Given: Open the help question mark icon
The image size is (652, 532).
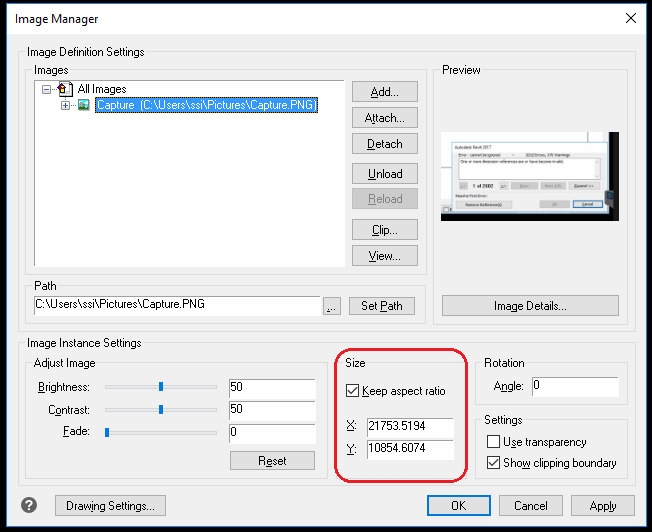Looking at the screenshot, I should pos(29,505).
